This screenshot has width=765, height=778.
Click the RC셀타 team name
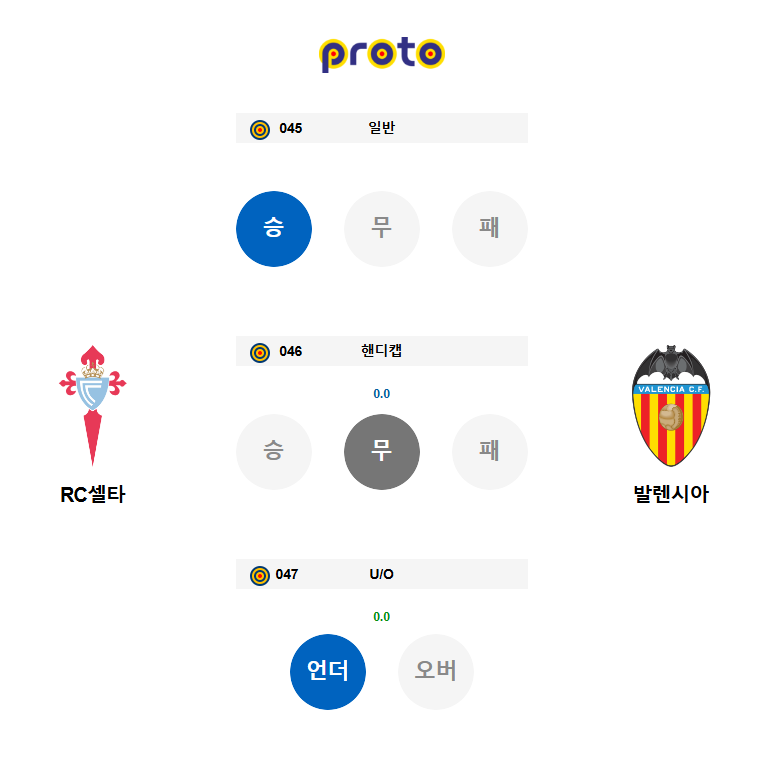coord(93,494)
